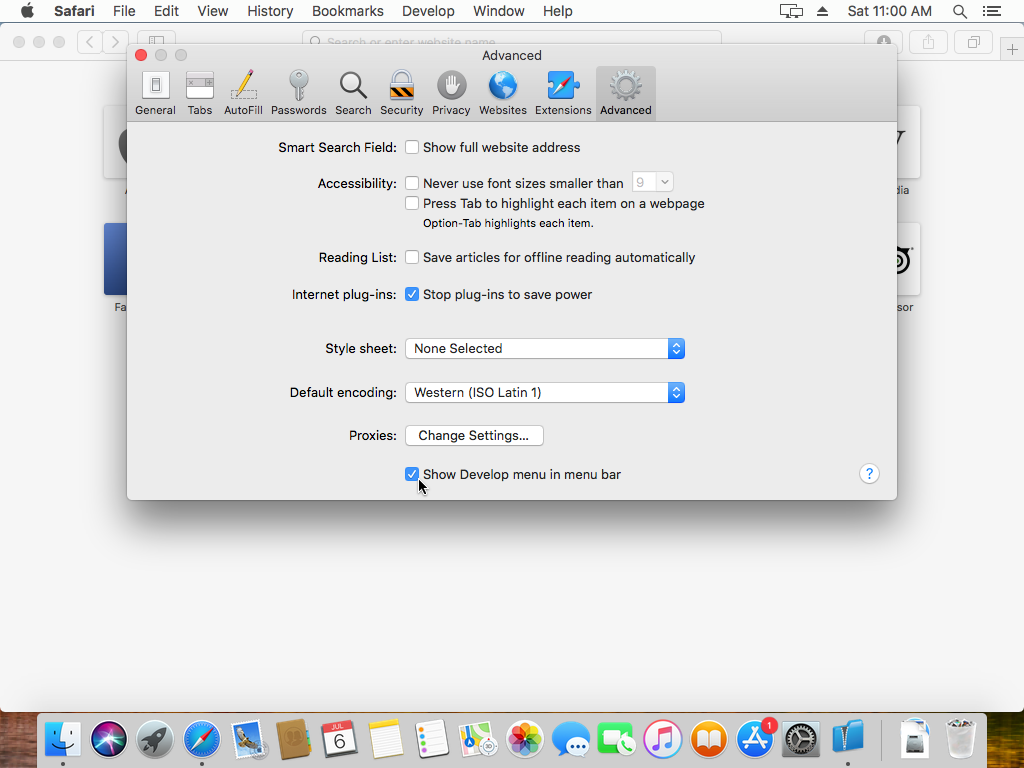Open the Privacy preferences pane
Viewport: 1024px width, 768px height.
pos(451,93)
